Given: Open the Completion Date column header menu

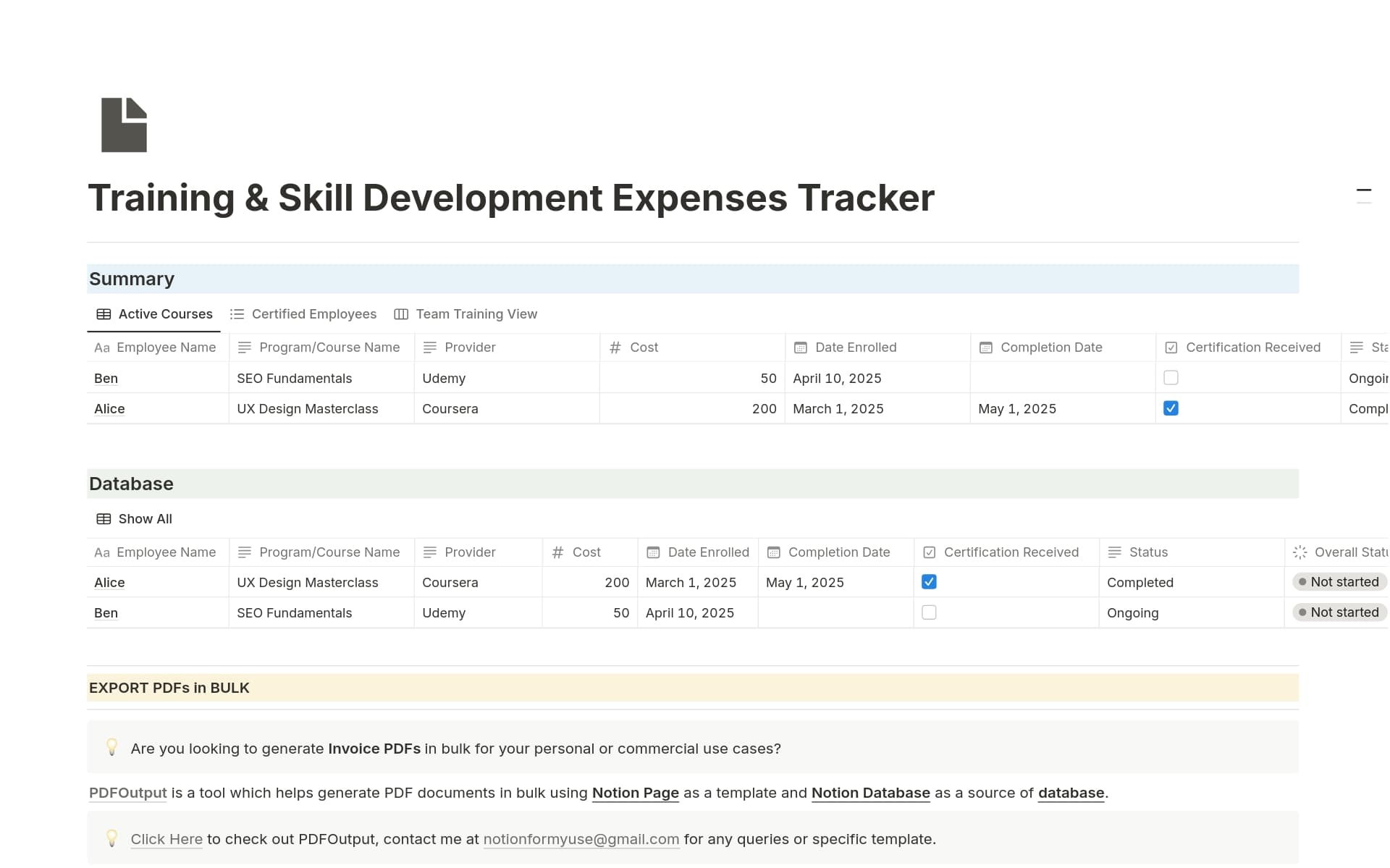Looking at the screenshot, I should tap(1051, 347).
